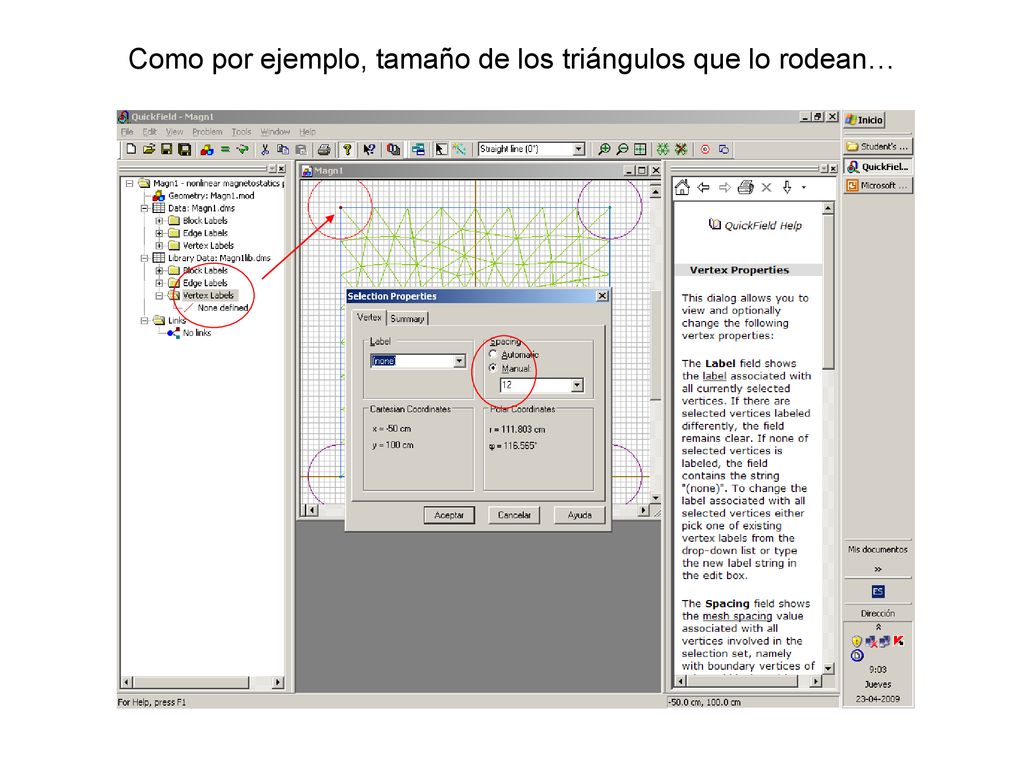1024x768 pixels.
Task: Click the Copy toolbar icon
Action: [282, 149]
